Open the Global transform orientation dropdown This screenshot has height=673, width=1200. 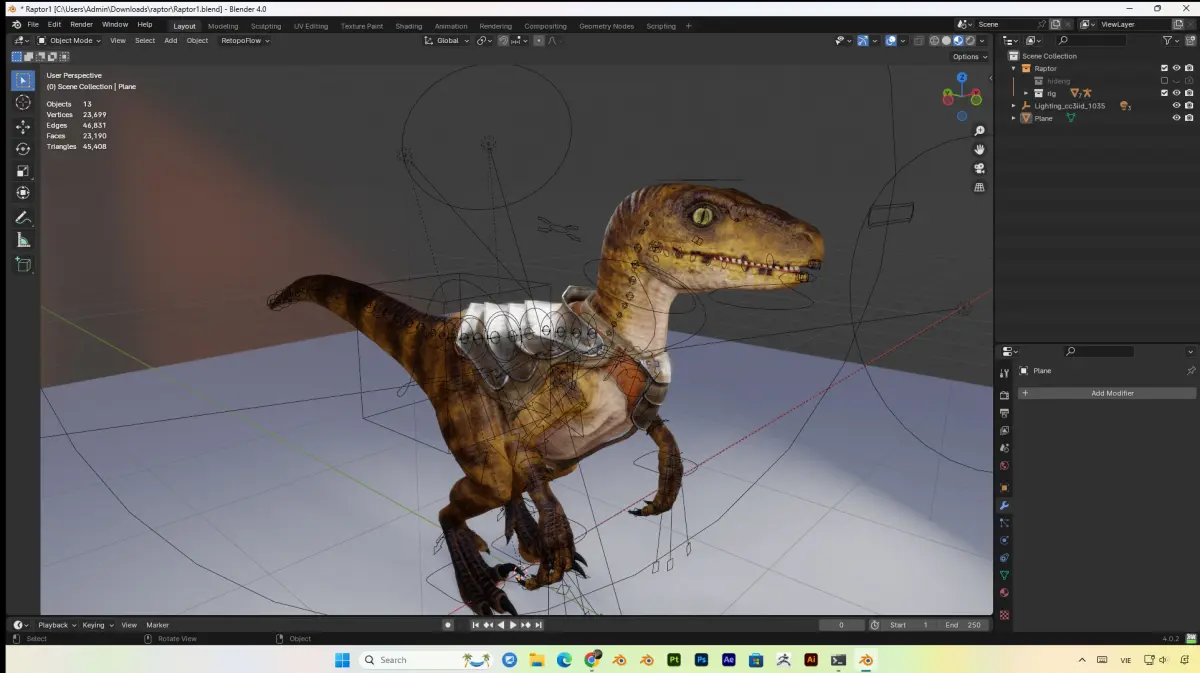tap(447, 41)
